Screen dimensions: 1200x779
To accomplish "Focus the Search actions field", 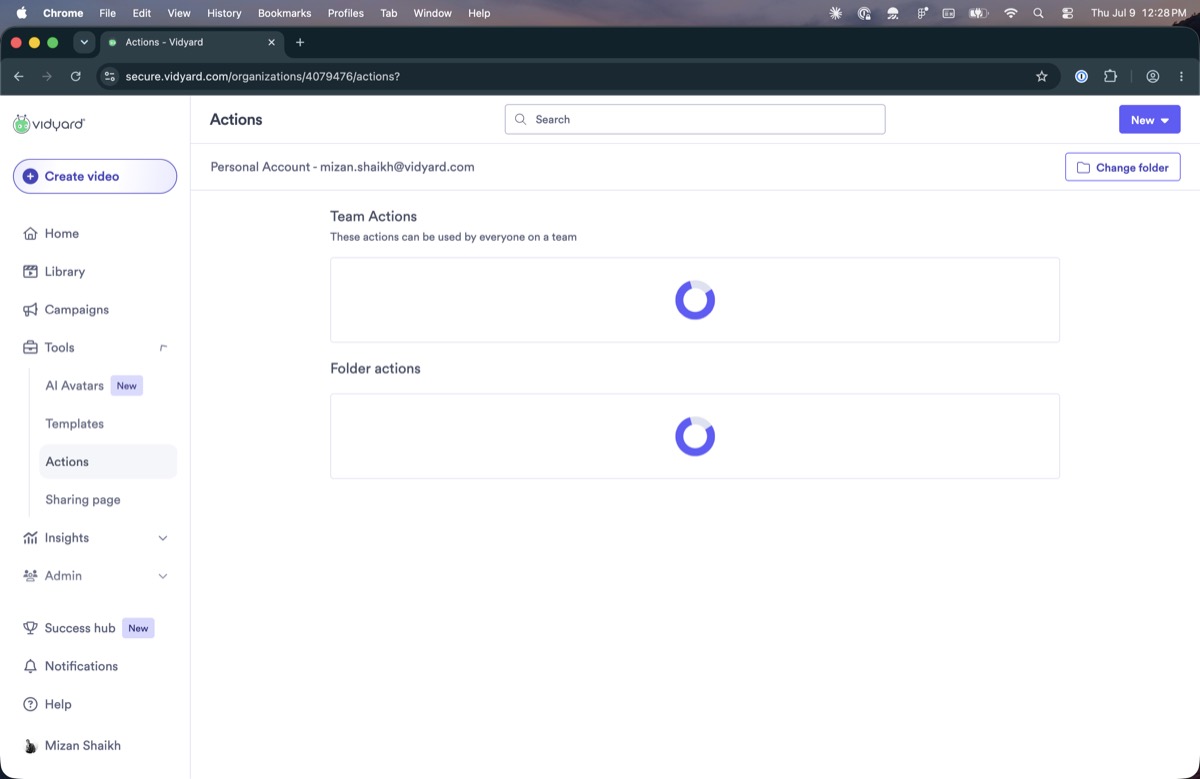I will click(x=695, y=119).
